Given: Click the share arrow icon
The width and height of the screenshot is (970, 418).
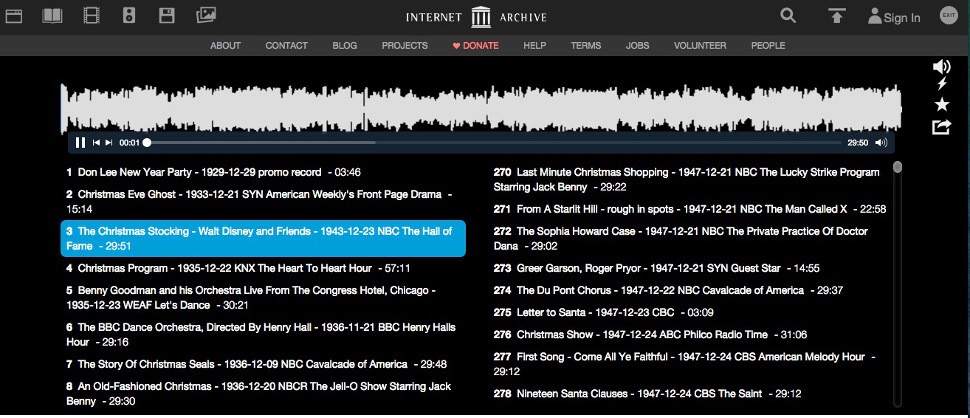Looking at the screenshot, I should [941, 127].
